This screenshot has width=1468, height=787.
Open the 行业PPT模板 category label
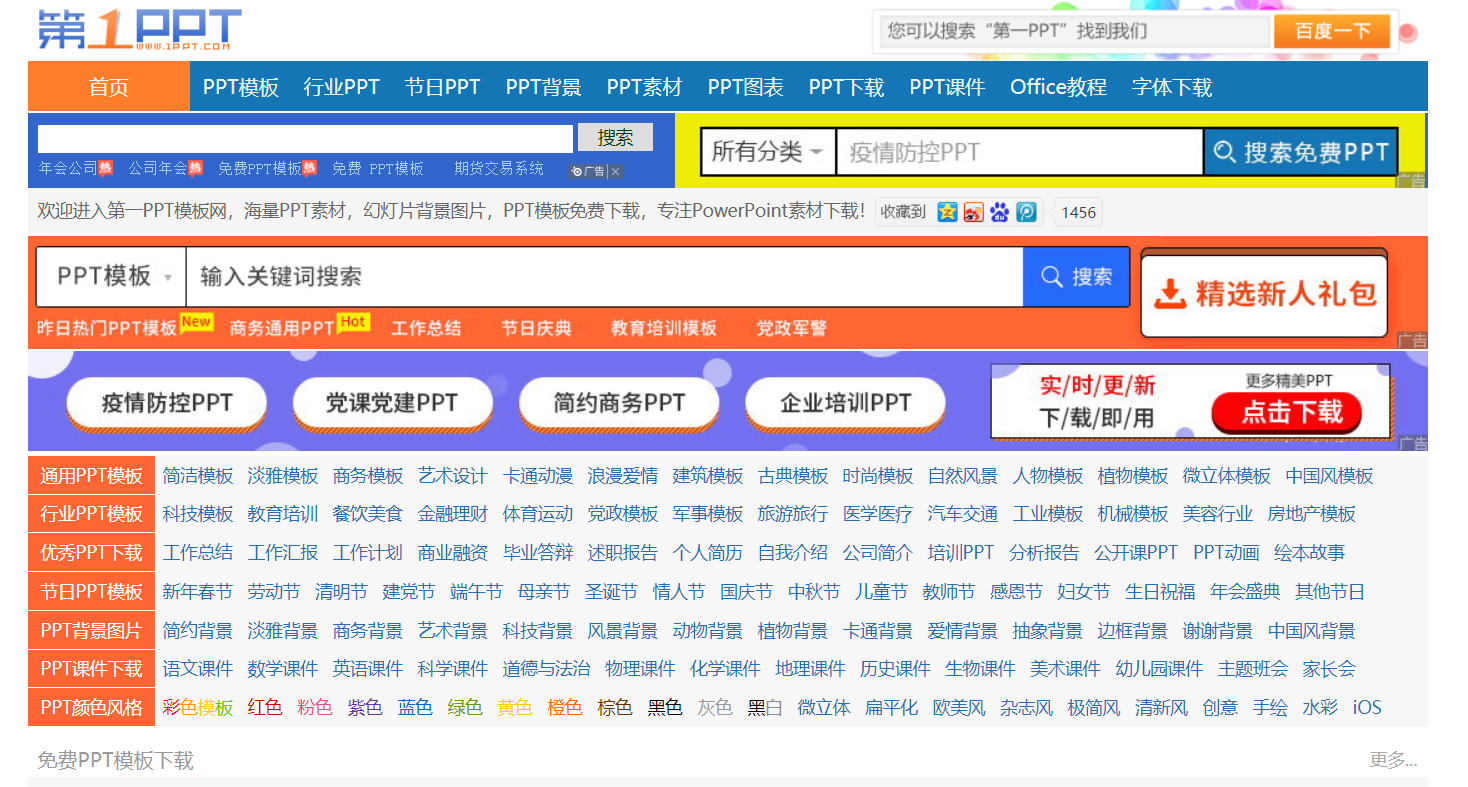[x=92, y=514]
